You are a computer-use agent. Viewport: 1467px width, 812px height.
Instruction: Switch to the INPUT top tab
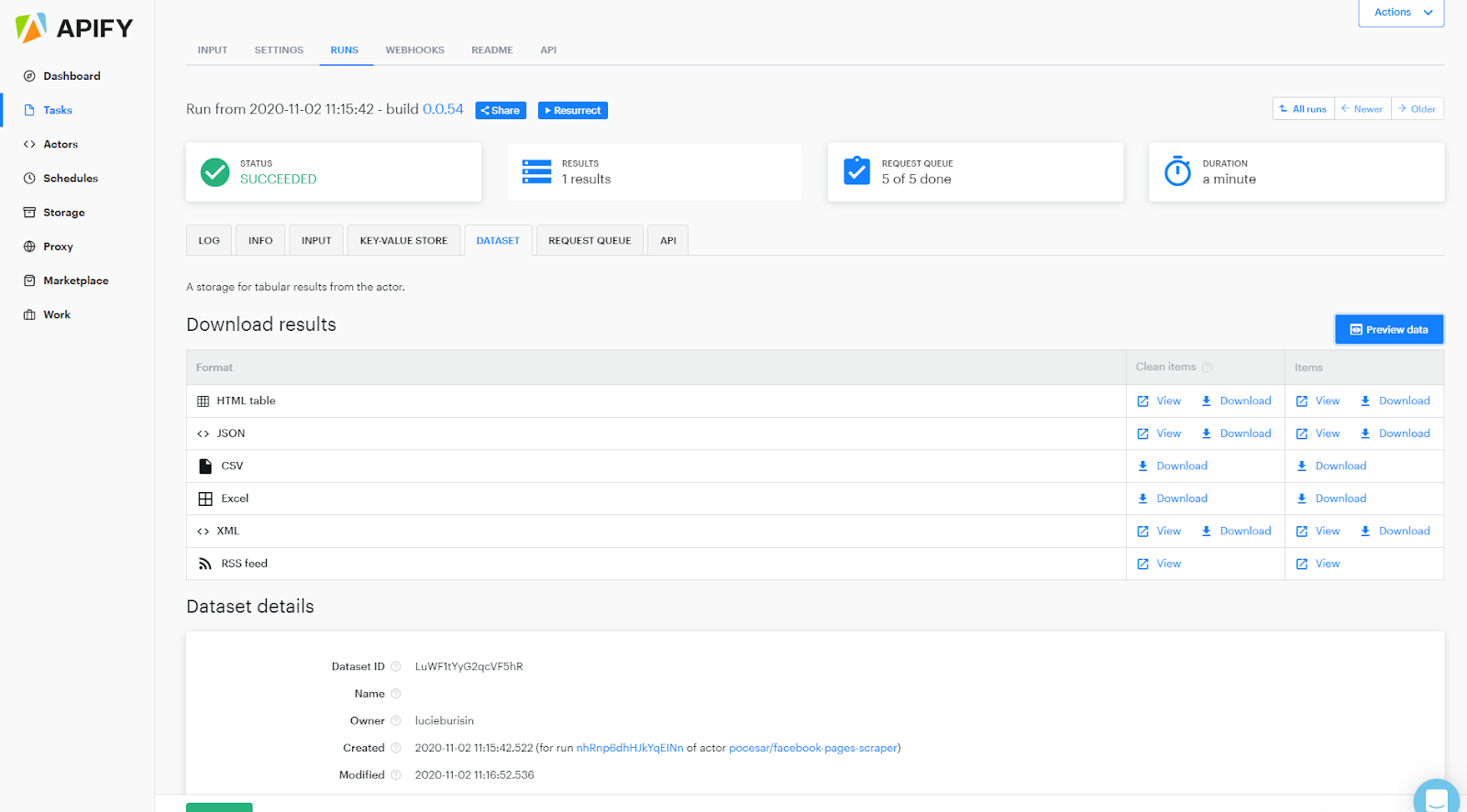pyautogui.click(x=213, y=50)
